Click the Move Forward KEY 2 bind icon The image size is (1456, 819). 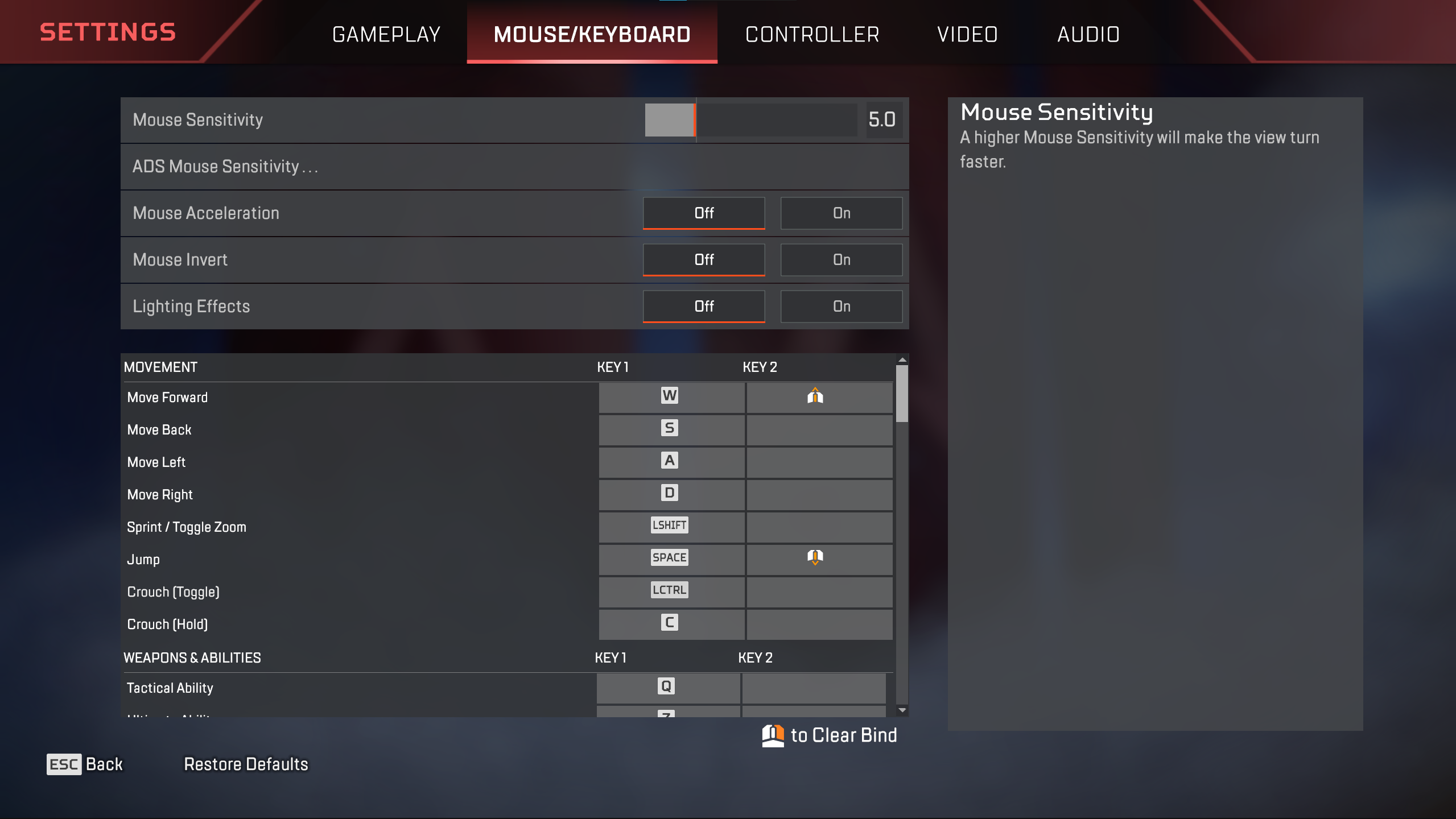[x=815, y=396]
